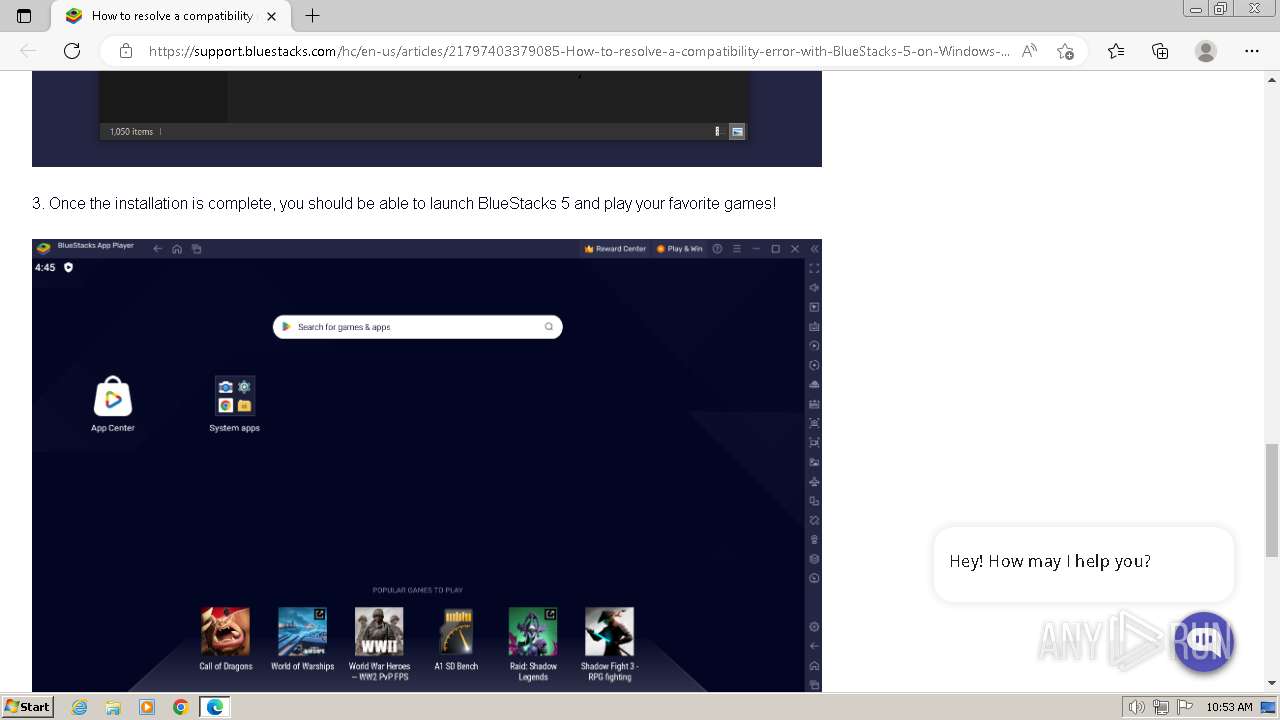
Task: Click Show desktop button in taskbar
Action: (1270, 707)
